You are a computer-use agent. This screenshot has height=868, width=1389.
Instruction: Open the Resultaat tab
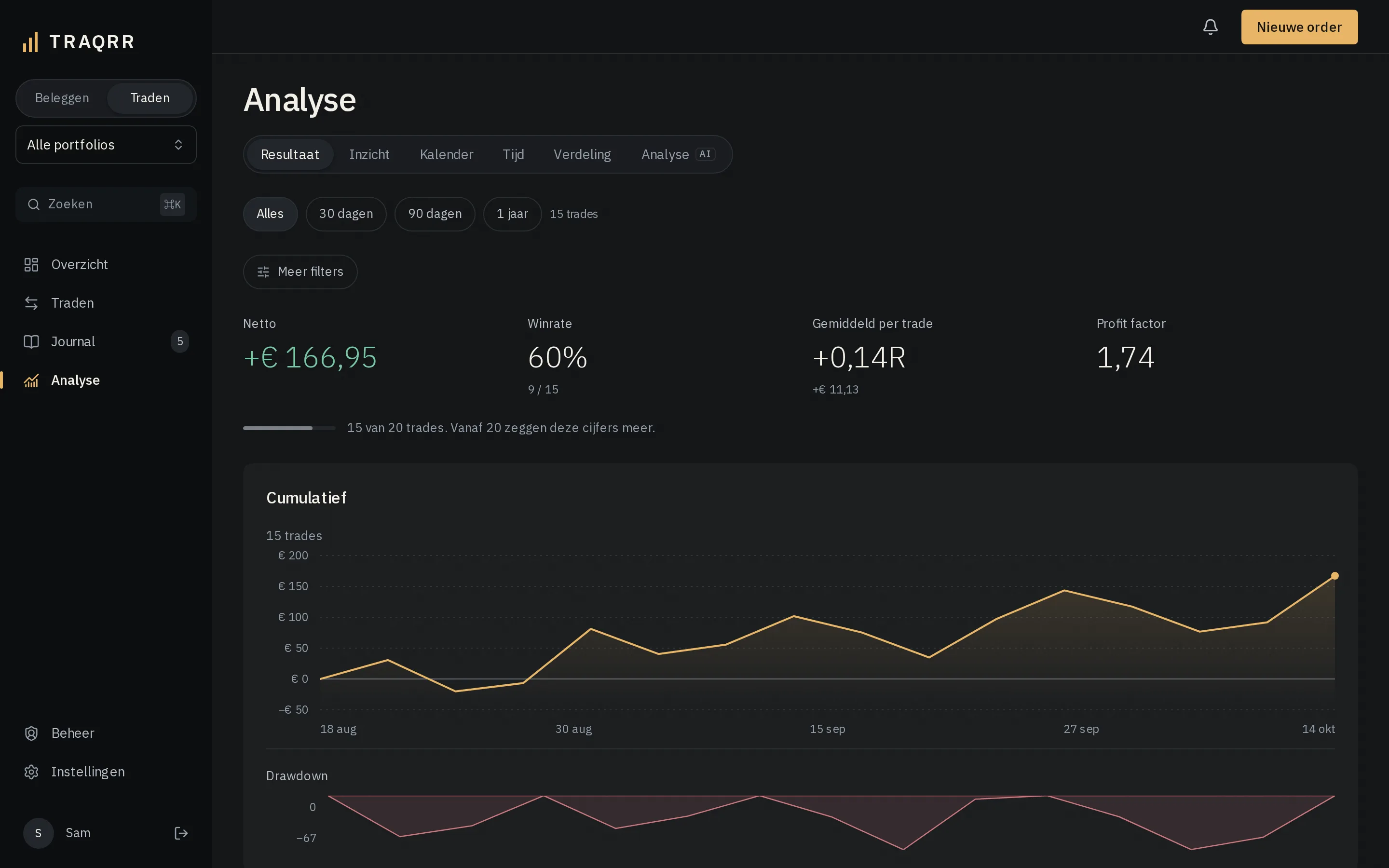(x=290, y=154)
